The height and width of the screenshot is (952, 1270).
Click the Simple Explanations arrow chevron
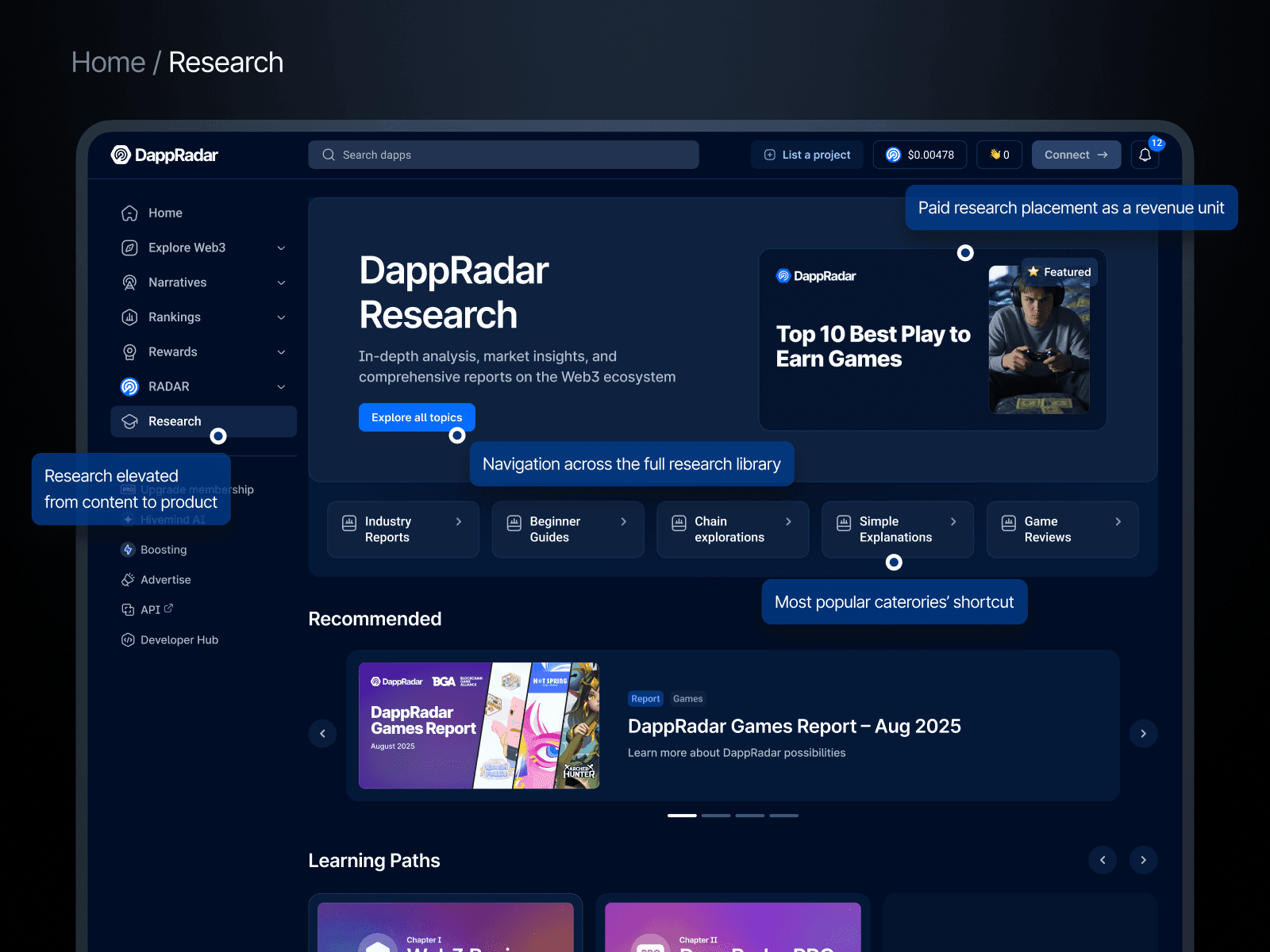pos(953,522)
